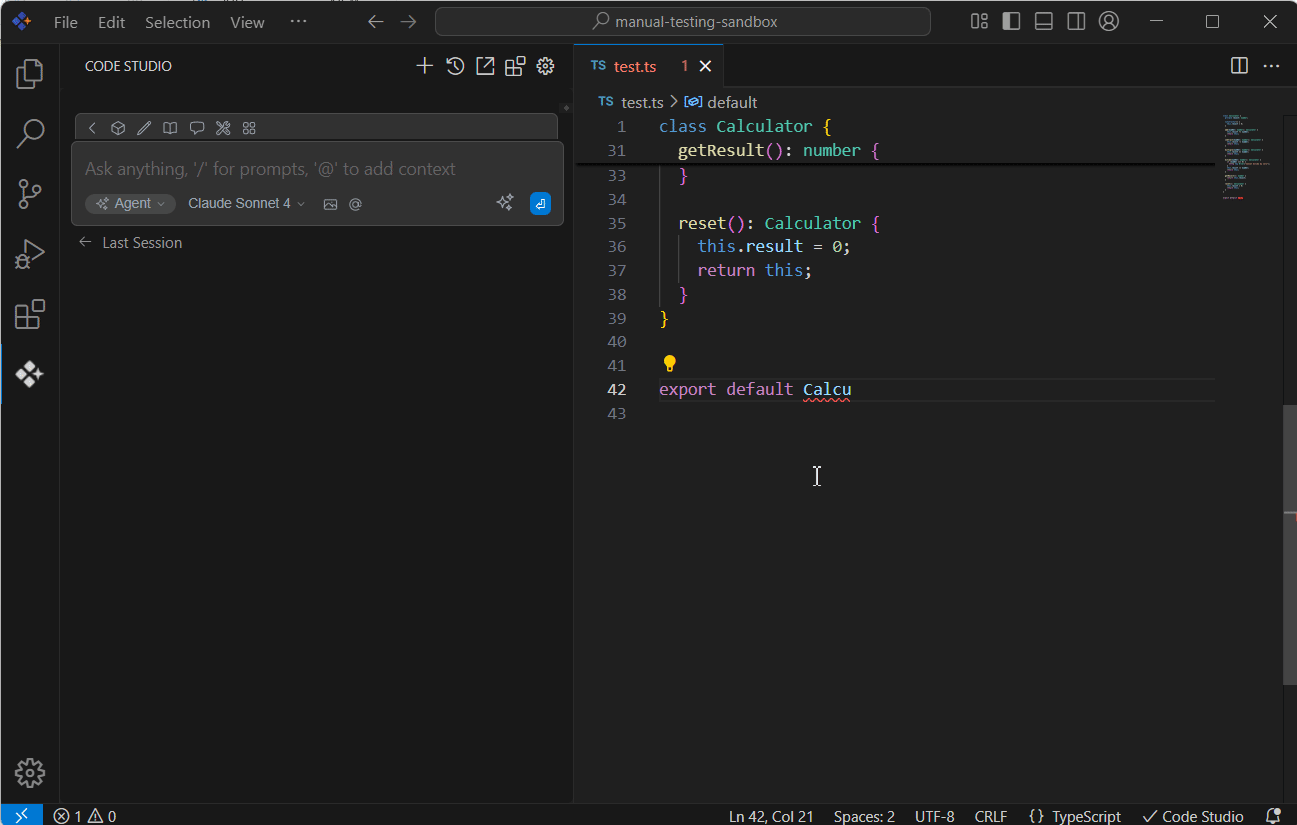Open the Claude Sonnet 4 model dropdown
The width and height of the screenshot is (1297, 825).
coord(246,204)
